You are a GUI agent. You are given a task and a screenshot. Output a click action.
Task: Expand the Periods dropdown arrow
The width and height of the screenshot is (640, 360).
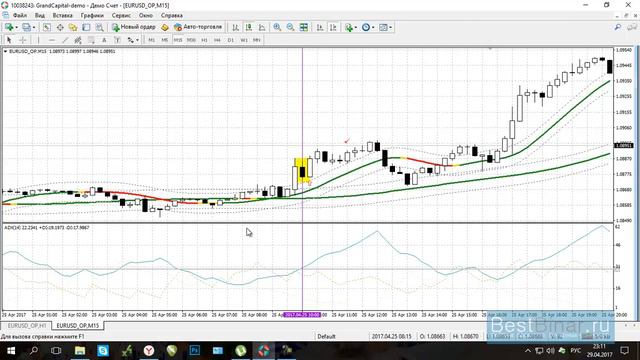(373, 27)
